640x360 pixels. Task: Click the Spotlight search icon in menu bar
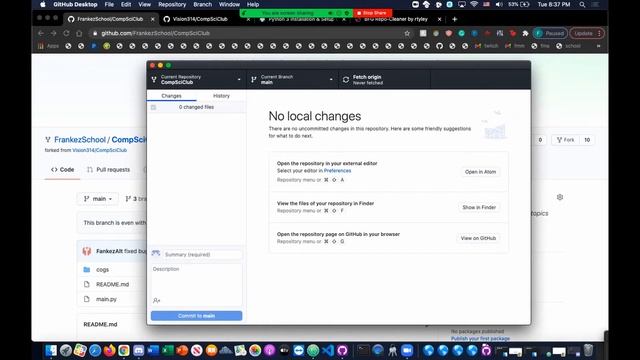pos(582,4)
